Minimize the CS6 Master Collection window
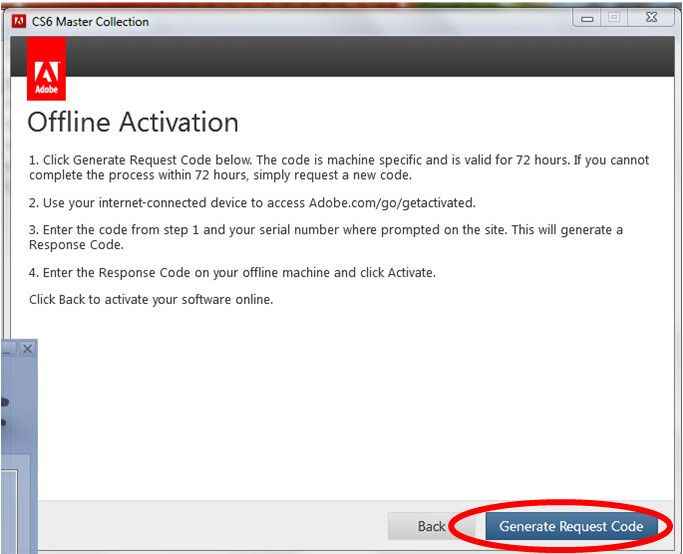Image resolution: width=683 pixels, height=554 pixels. pyautogui.click(x=587, y=19)
